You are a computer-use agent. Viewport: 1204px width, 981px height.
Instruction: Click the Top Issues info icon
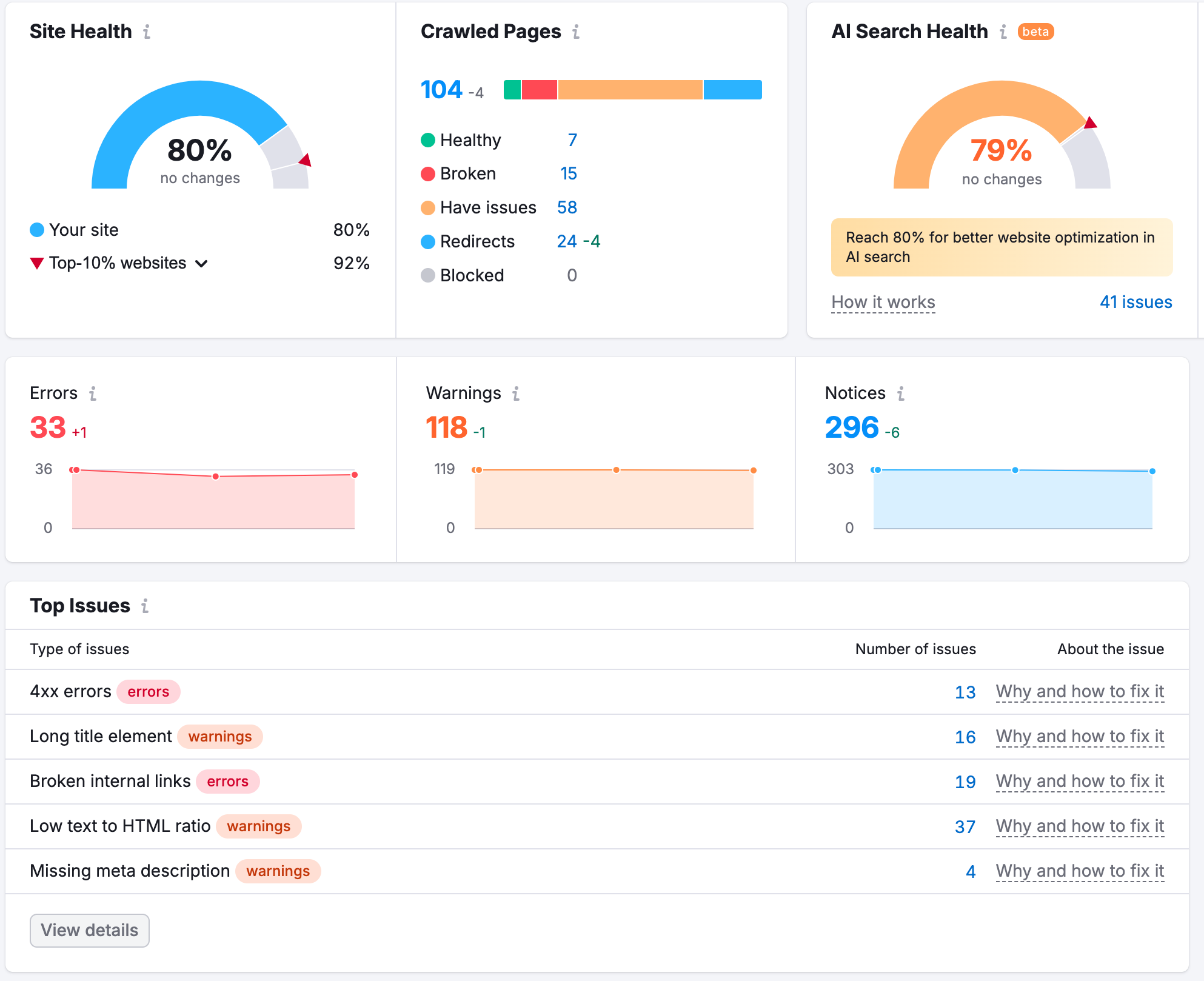coord(145,606)
